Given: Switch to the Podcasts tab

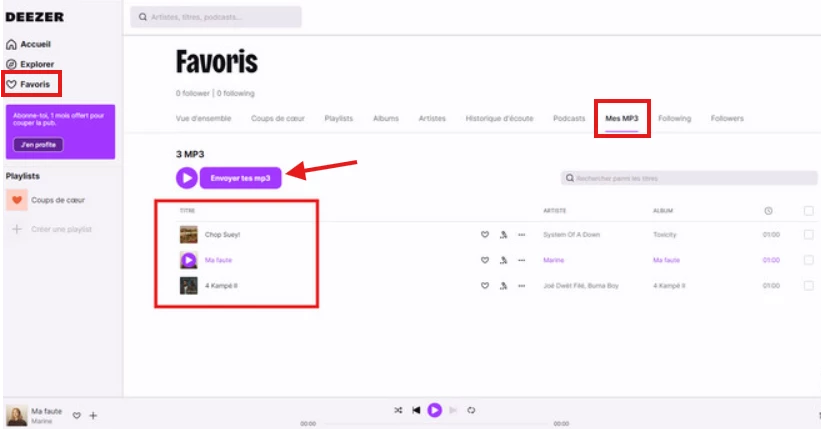Looking at the screenshot, I should tap(569, 118).
